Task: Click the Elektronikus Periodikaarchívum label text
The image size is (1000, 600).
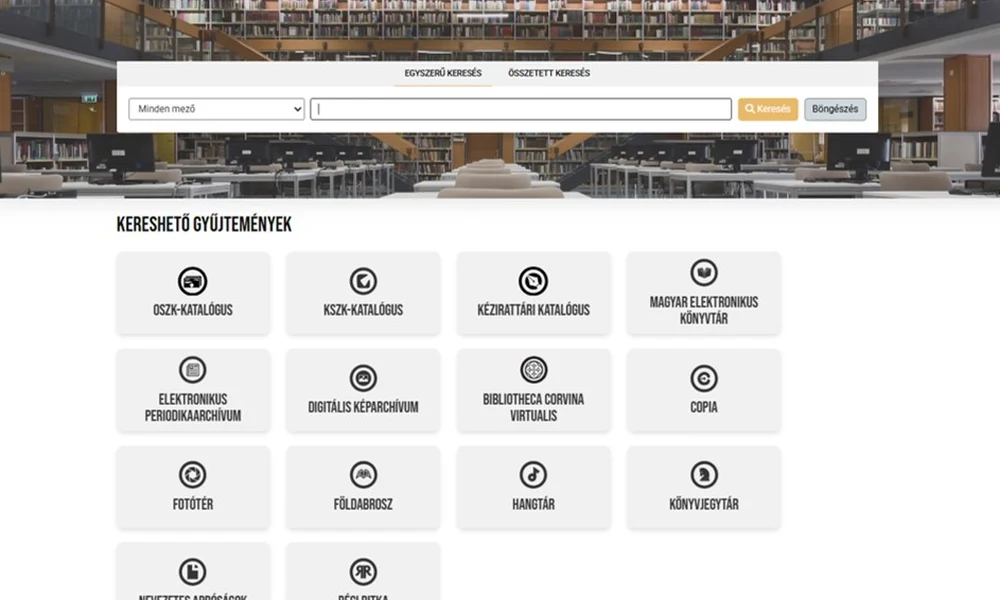Action: [x=193, y=407]
